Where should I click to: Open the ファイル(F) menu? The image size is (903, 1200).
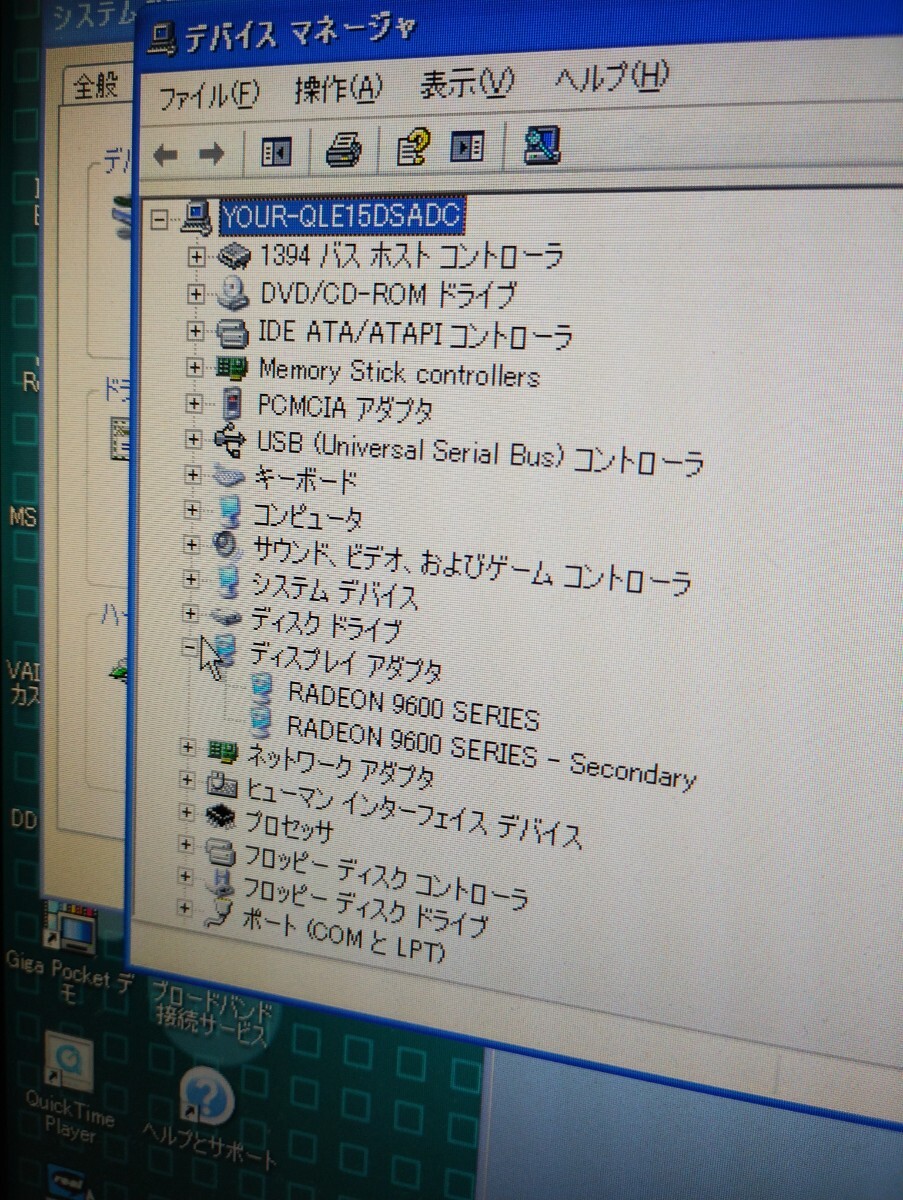coord(208,95)
